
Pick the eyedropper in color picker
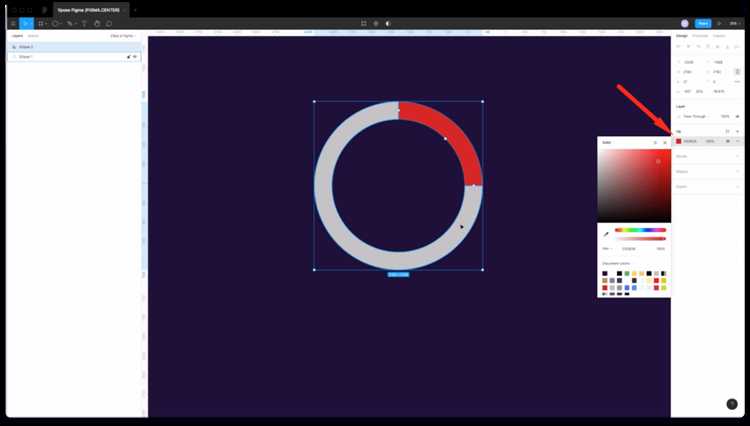point(606,234)
